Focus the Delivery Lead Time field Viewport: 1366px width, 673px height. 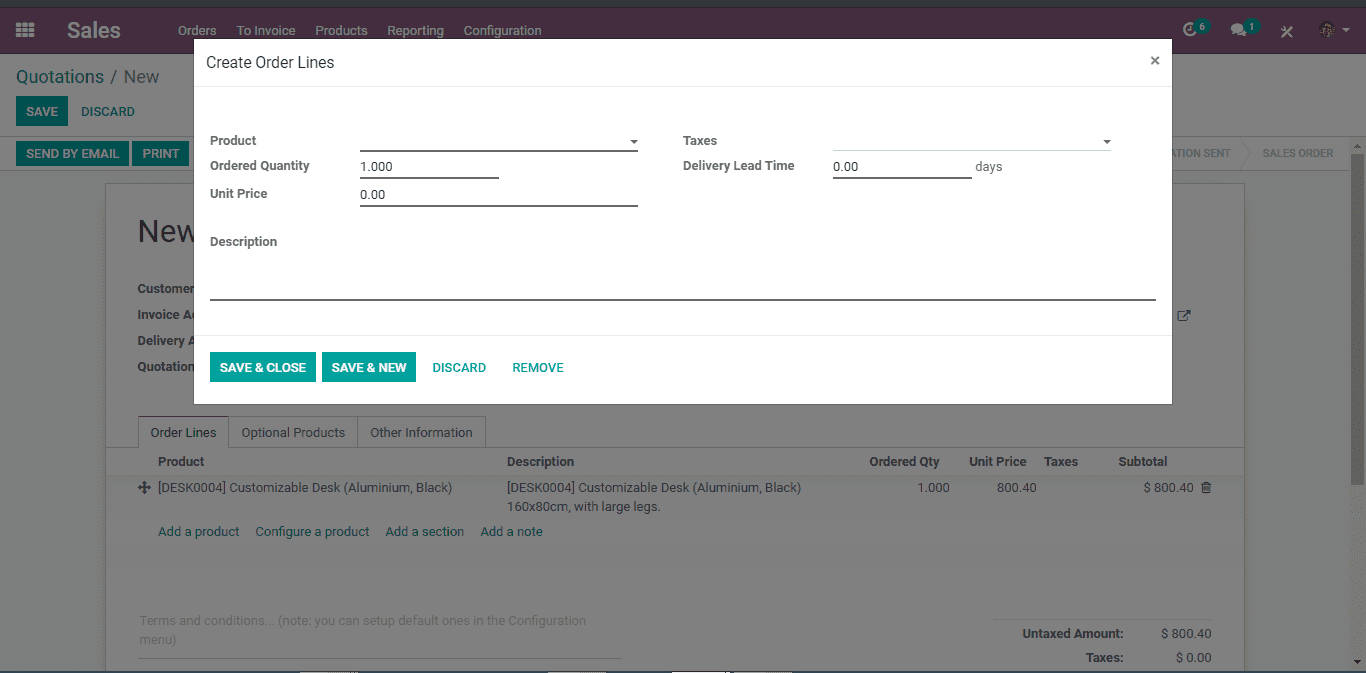point(902,167)
